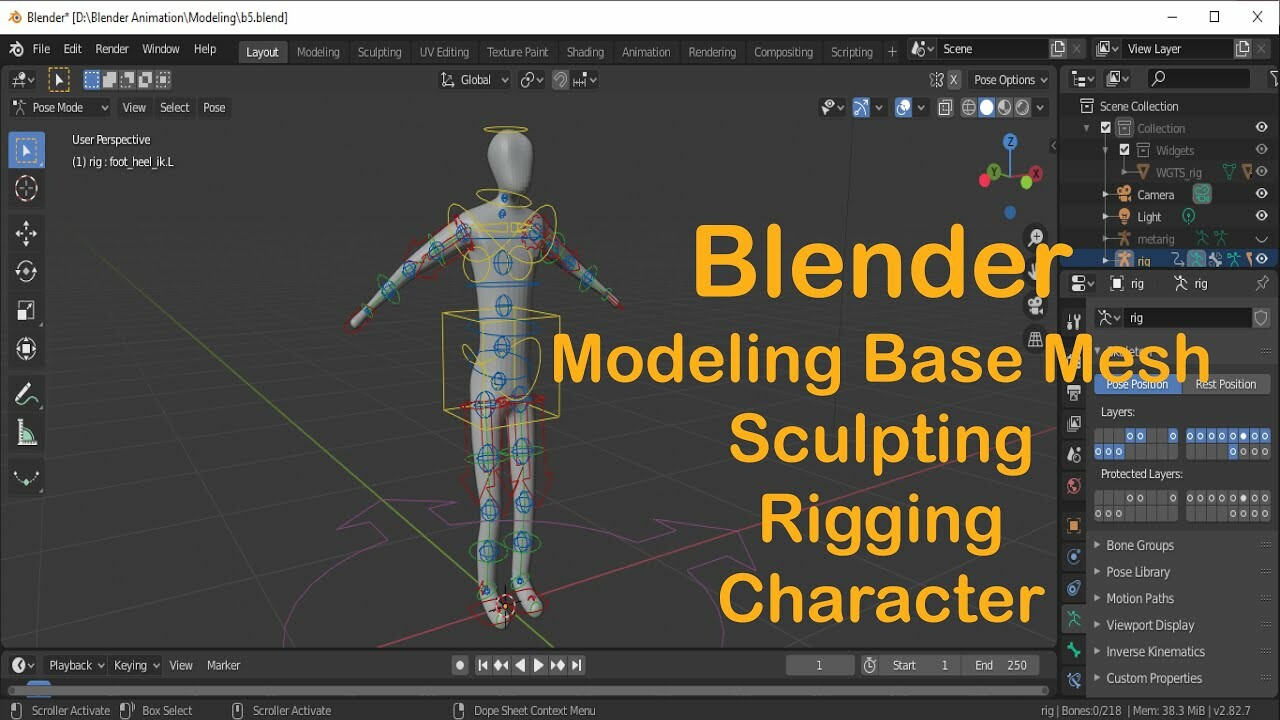Expand the Pose Library panel

[1138, 572]
